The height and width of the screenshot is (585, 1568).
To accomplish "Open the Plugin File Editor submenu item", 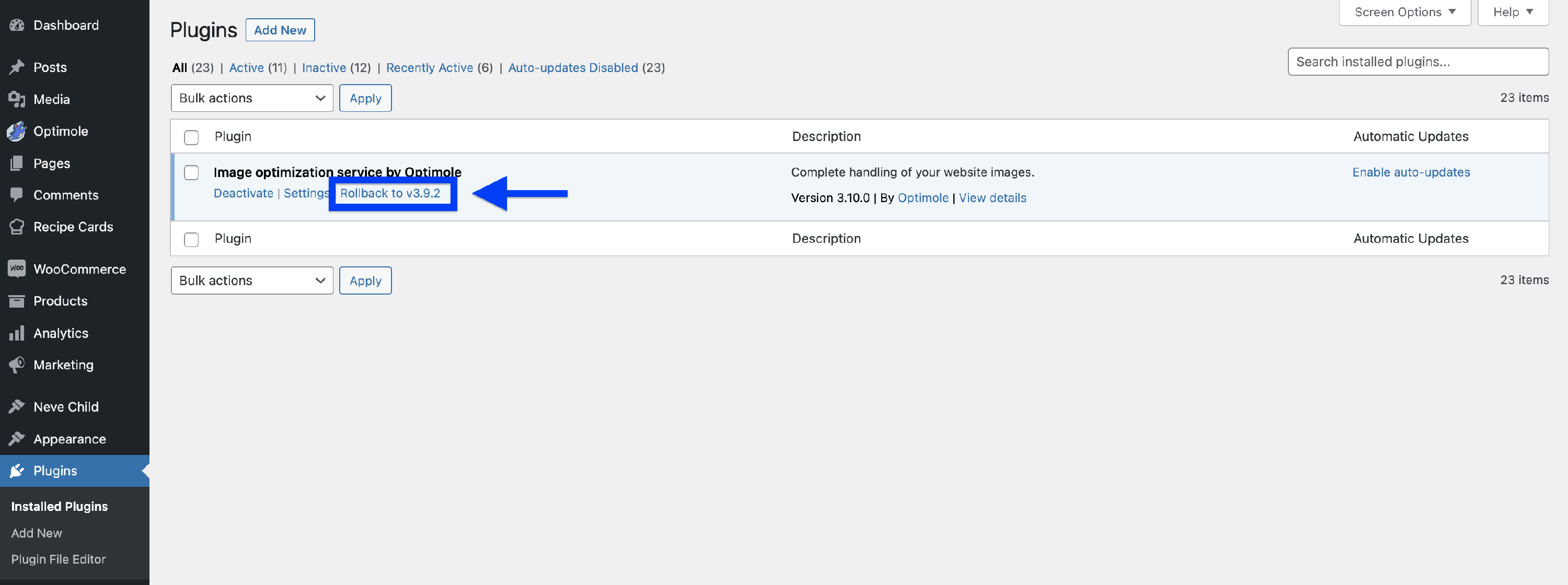I will (x=59, y=559).
